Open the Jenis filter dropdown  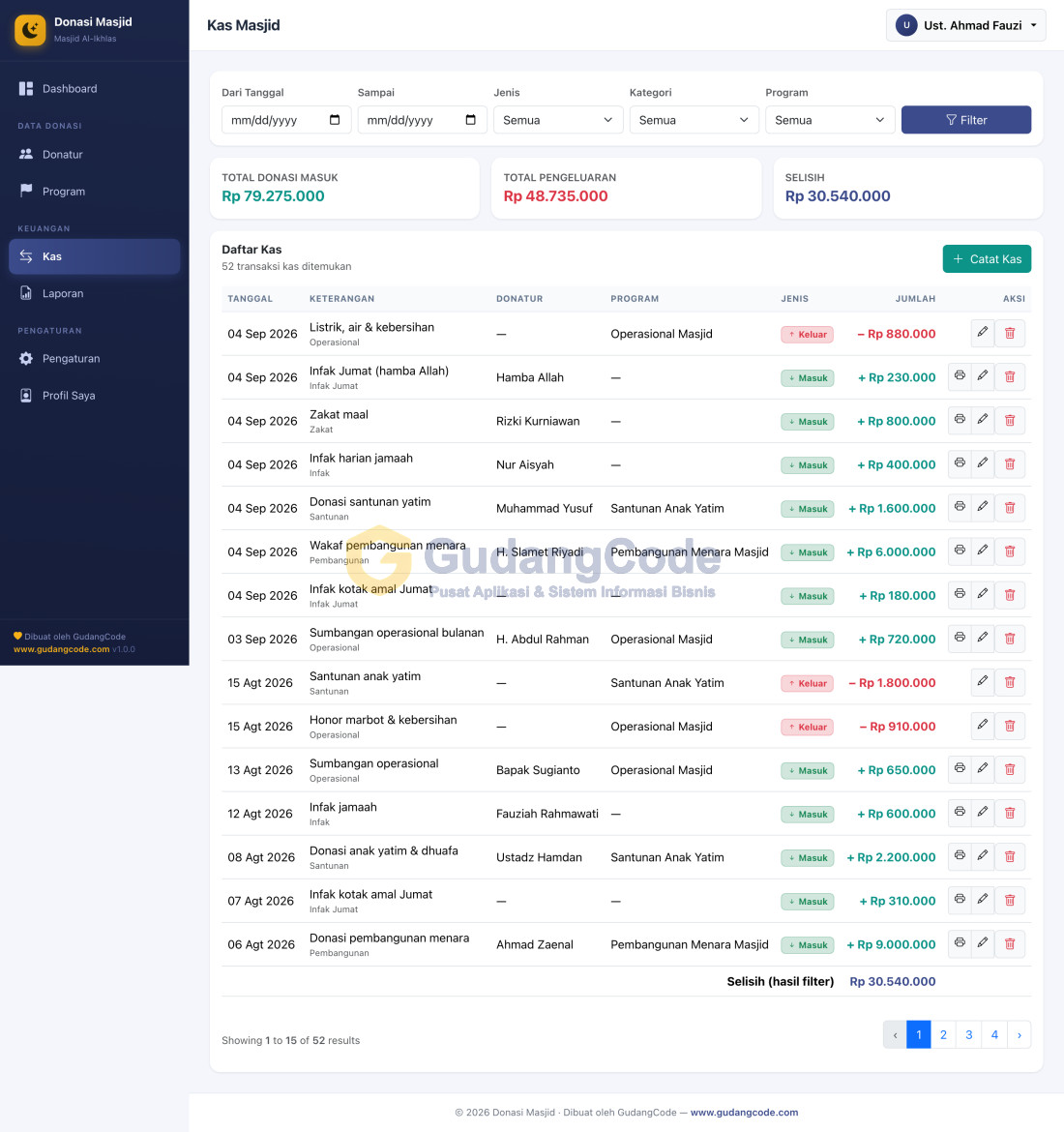[558, 120]
